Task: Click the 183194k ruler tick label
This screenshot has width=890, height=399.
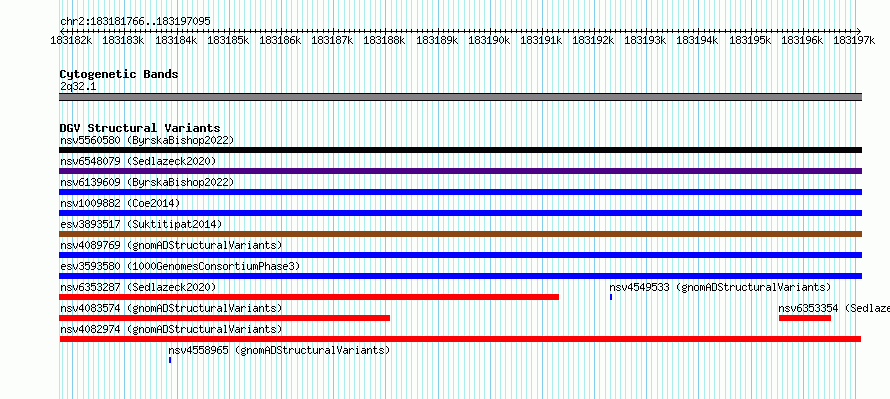Action: 698,40
